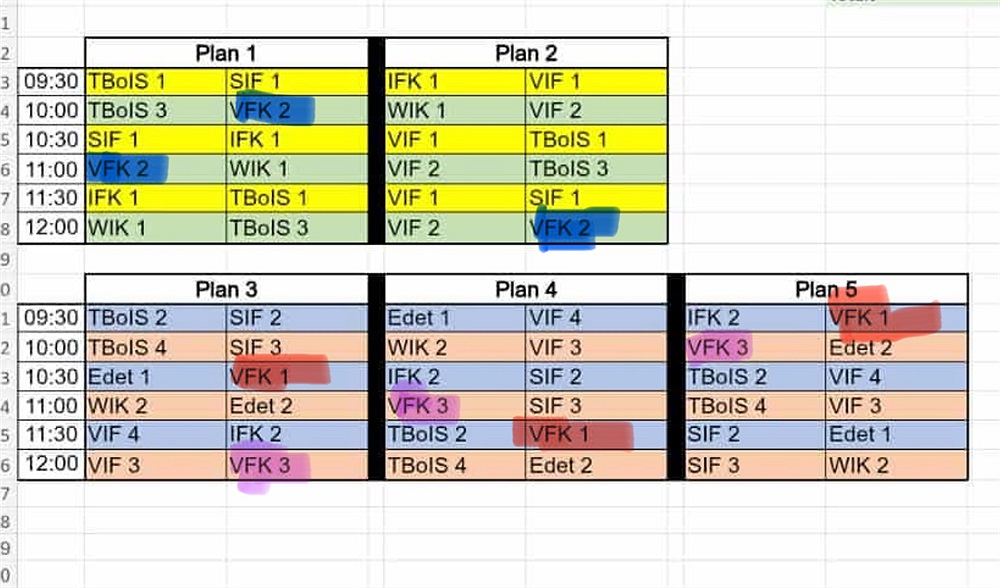Image resolution: width=1000 pixels, height=588 pixels.
Task: Click the WIK 2 cell in Plan 5
Action: (x=896, y=465)
